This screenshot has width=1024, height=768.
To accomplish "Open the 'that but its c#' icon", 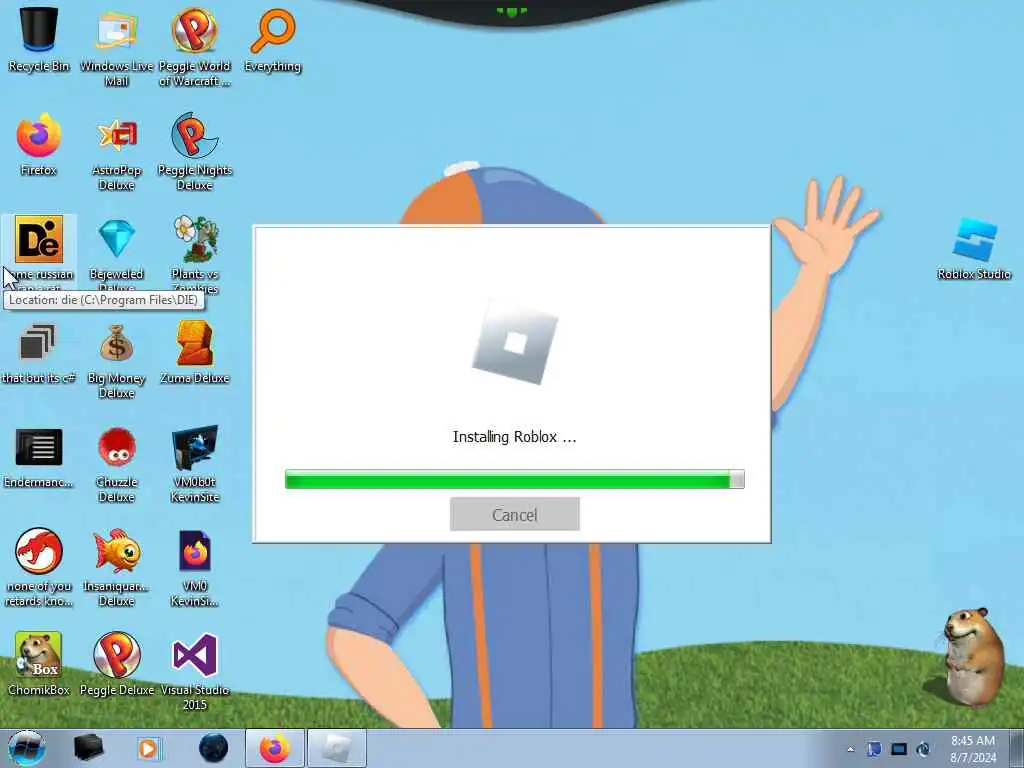I will (39, 353).
